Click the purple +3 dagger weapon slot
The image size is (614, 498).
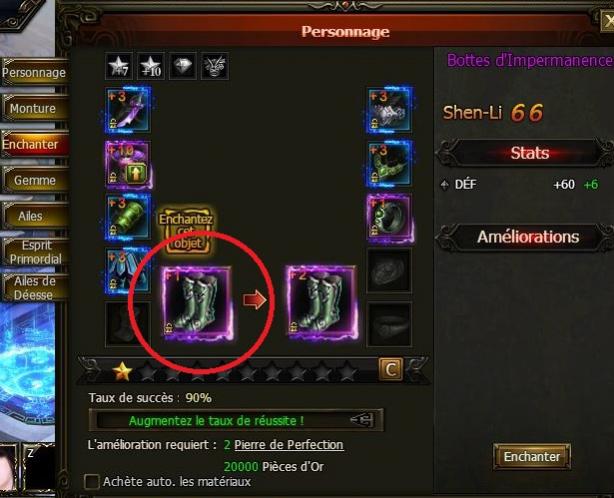[x=128, y=110]
